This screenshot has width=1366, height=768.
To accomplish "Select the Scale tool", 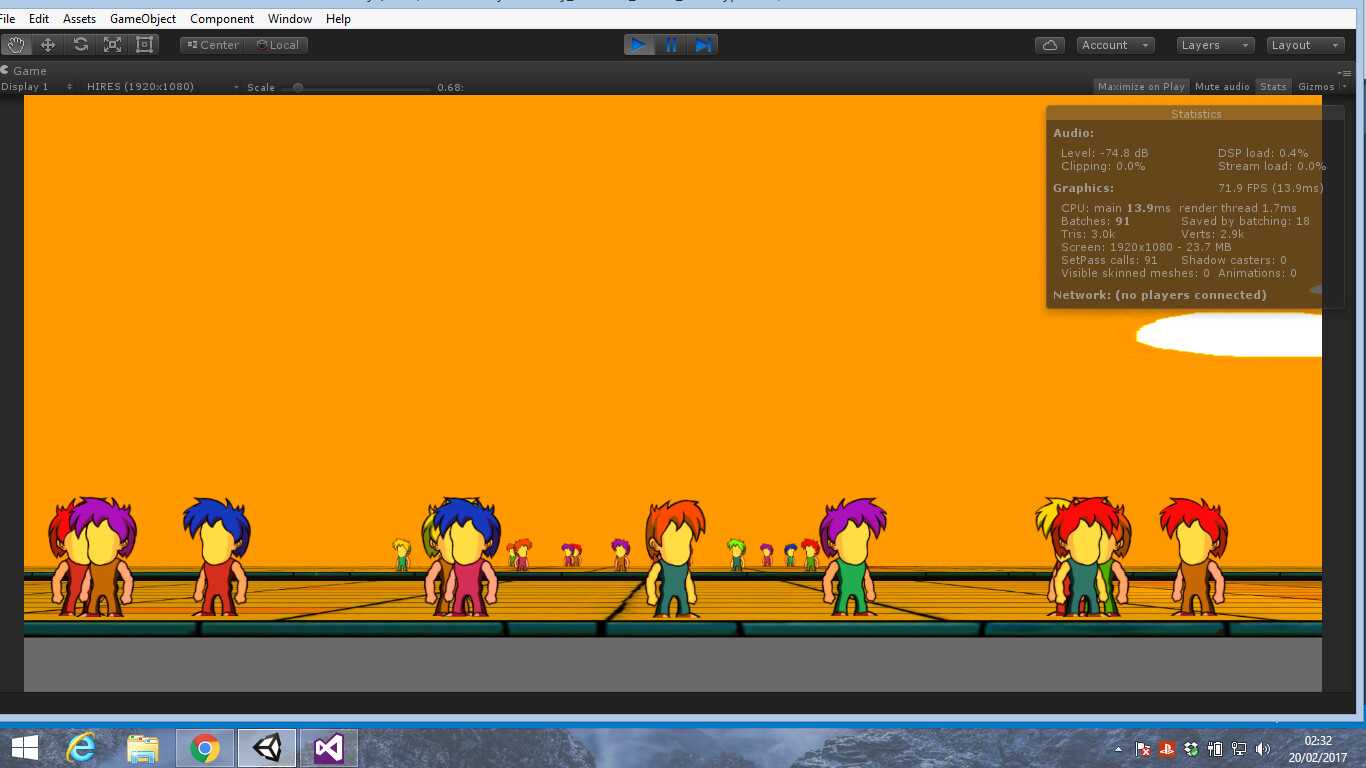I will coord(113,45).
